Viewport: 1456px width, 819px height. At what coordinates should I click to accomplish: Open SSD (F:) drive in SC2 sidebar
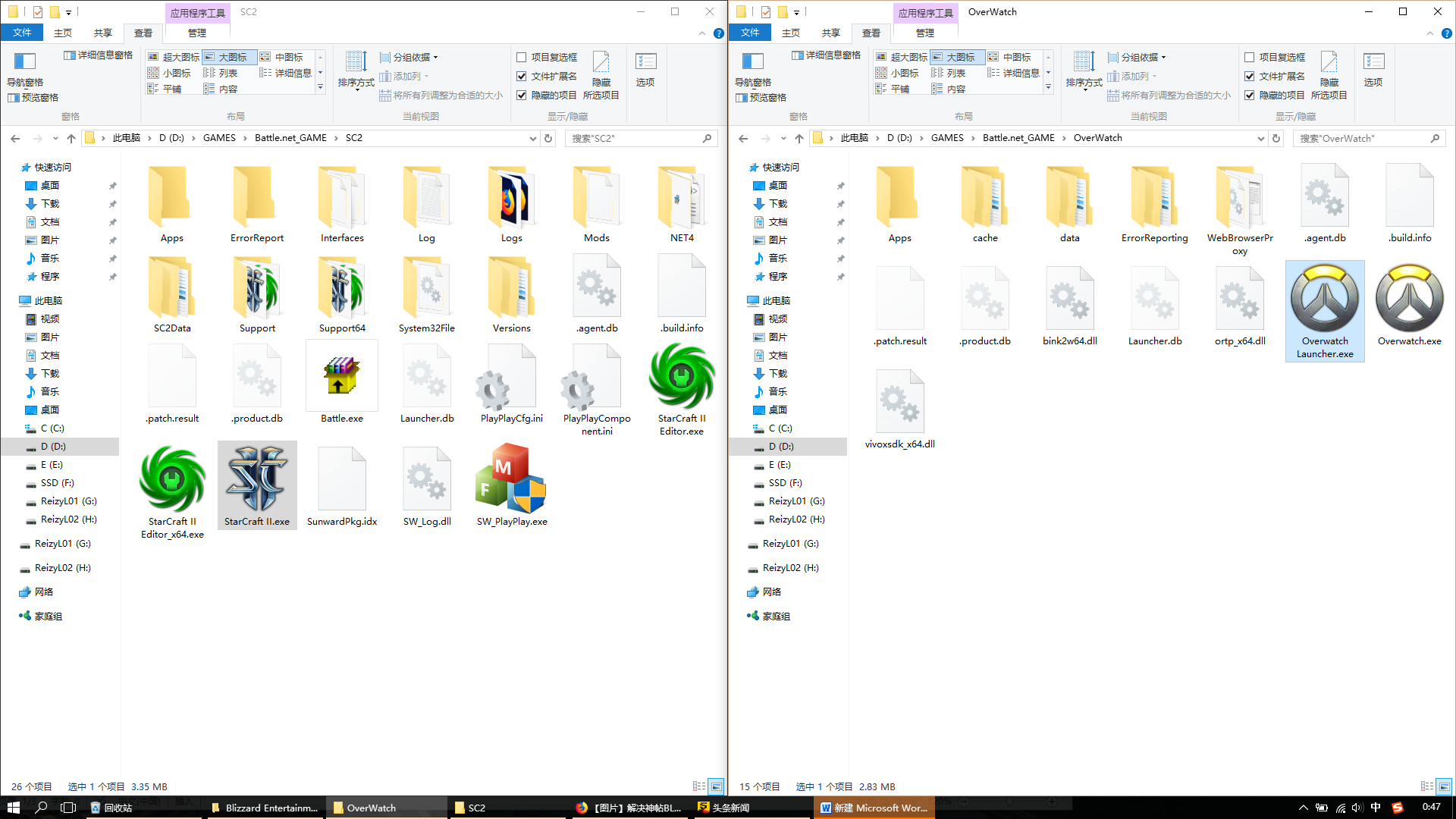58,483
